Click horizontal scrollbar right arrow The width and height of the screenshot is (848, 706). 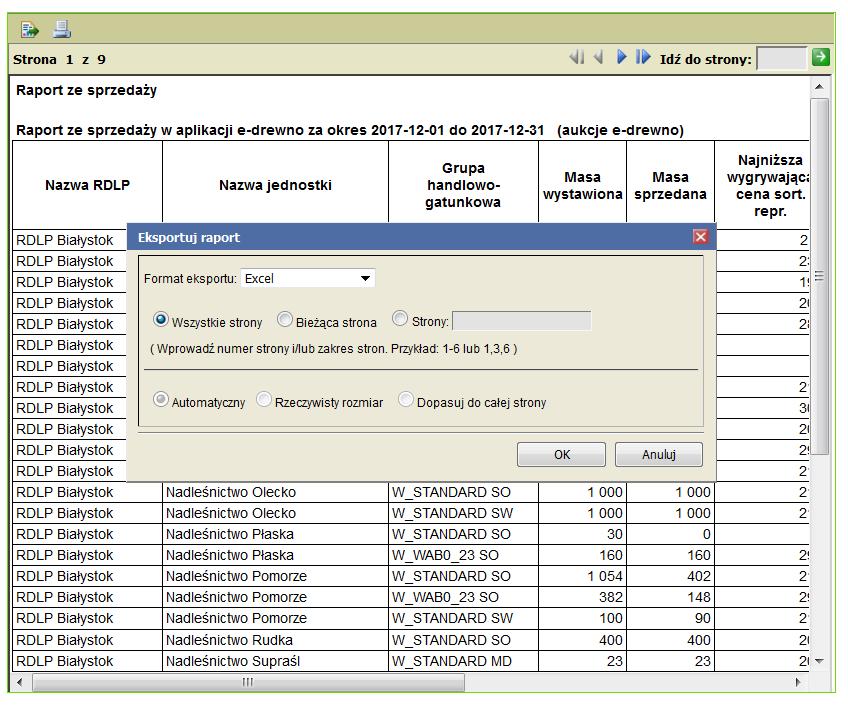pos(798,682)
